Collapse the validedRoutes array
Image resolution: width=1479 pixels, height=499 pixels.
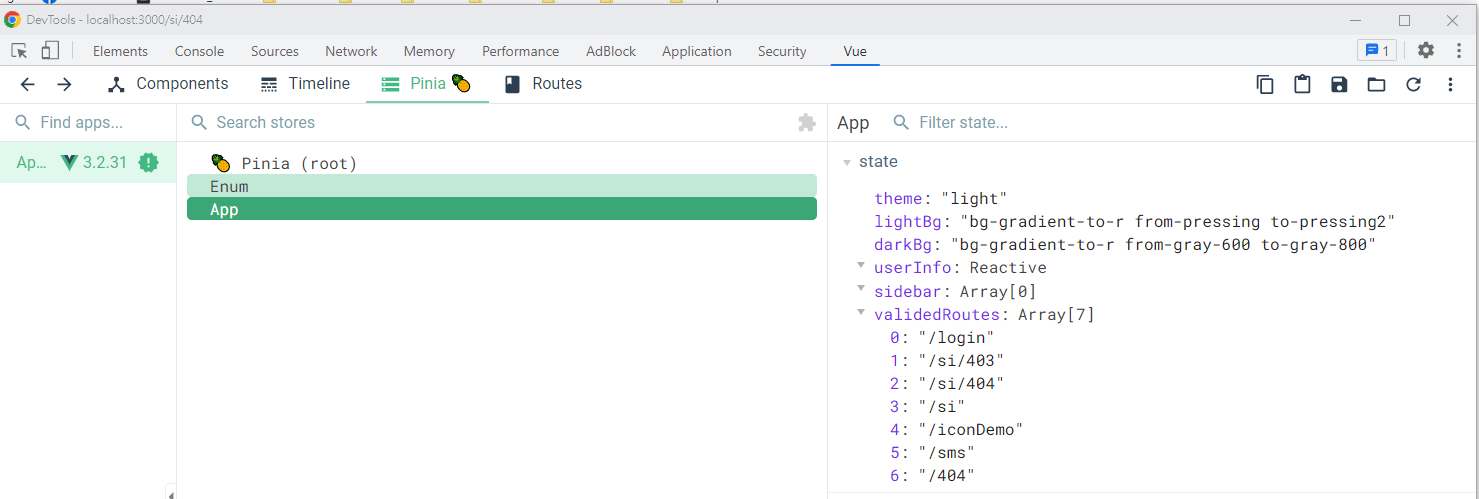860,312
